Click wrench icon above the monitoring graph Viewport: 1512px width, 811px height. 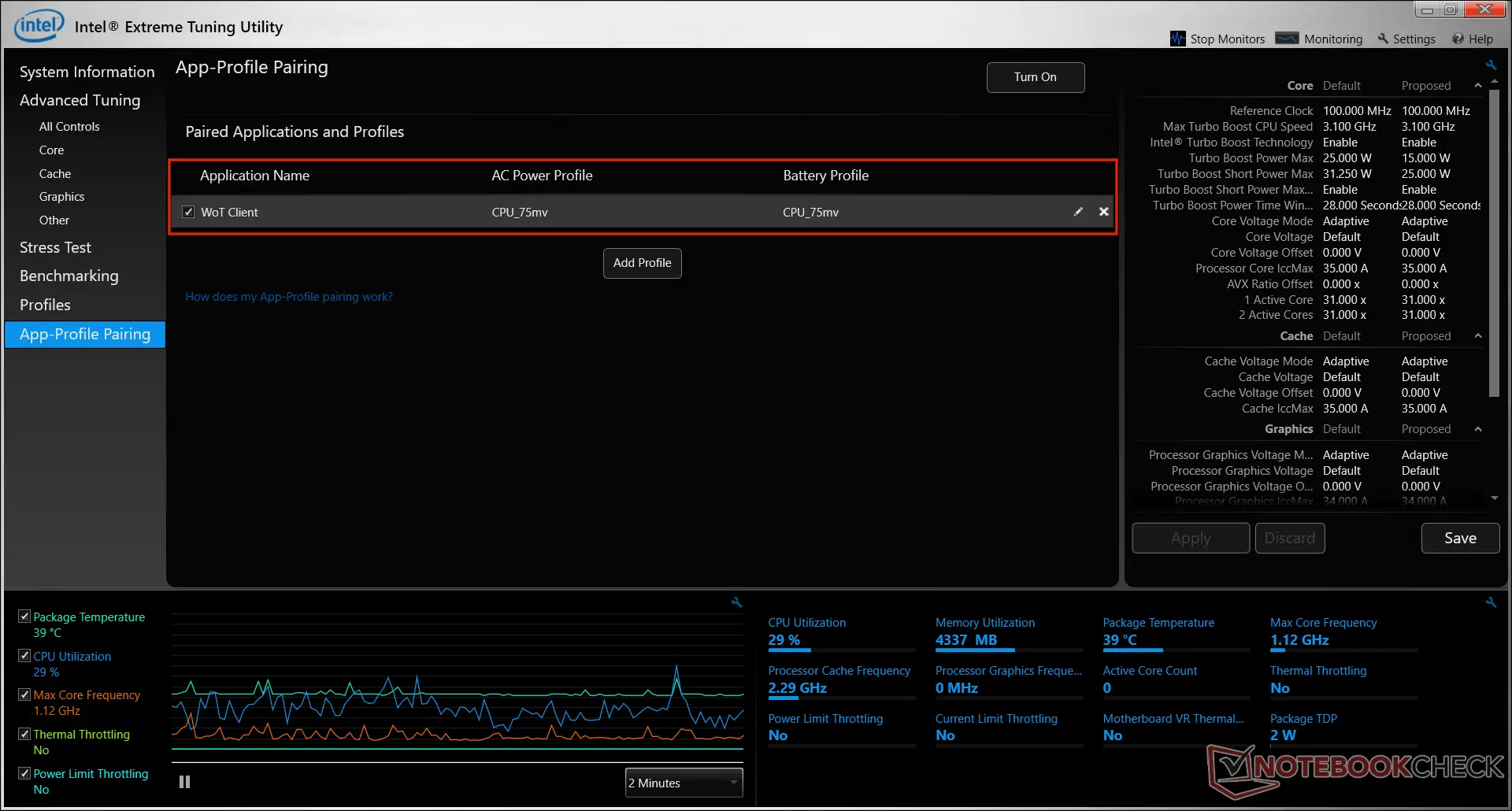736,602
